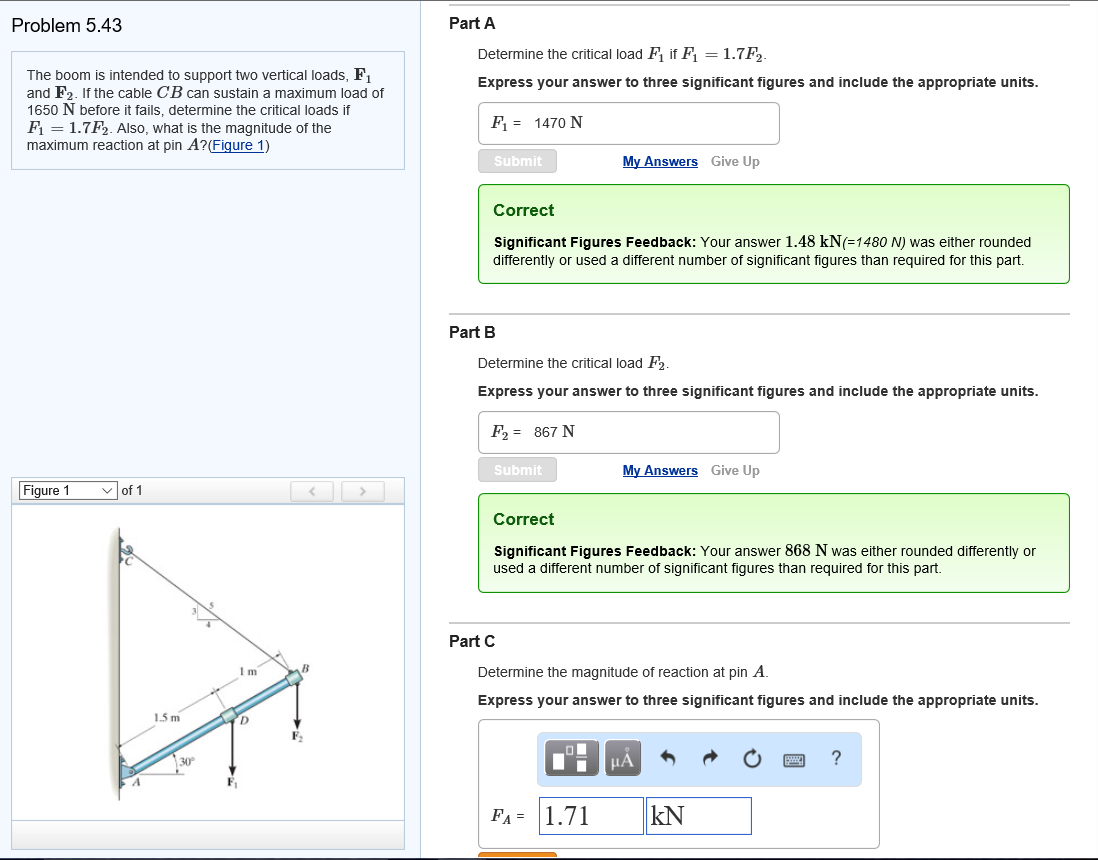Open the keyboard shortcuts icon
Screen dimensions: 1098x860
[793, 759]
